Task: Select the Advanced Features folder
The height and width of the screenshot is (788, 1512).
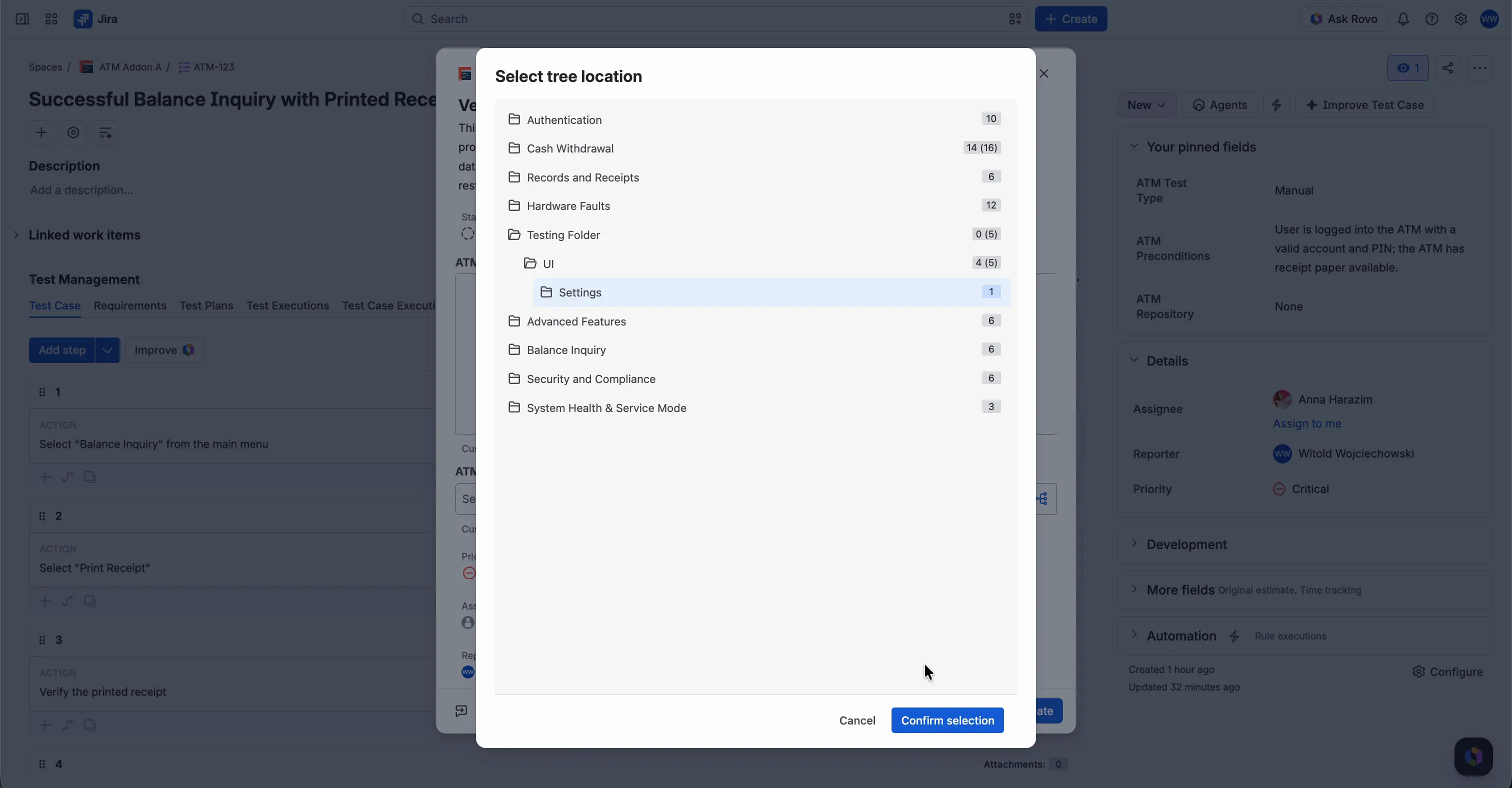Action: [755, 321]
